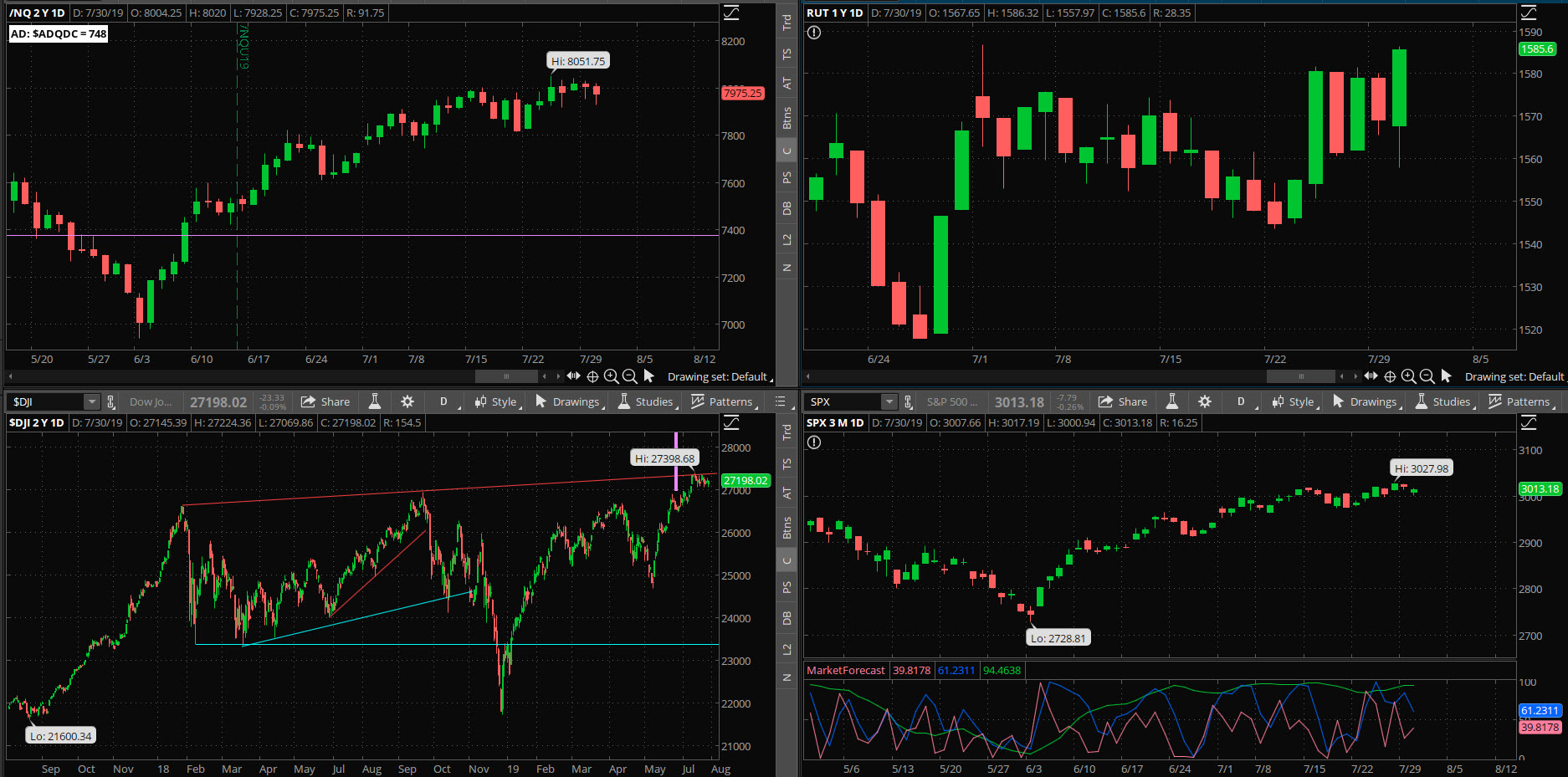This screenshot has width=1568, height=777.
Task: Open the flask icon in the $DJI toolbar
Action: pos(375,401)
